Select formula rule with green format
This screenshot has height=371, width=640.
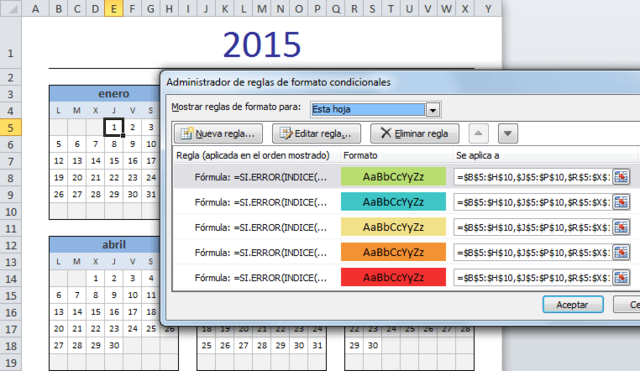point(260,177)
